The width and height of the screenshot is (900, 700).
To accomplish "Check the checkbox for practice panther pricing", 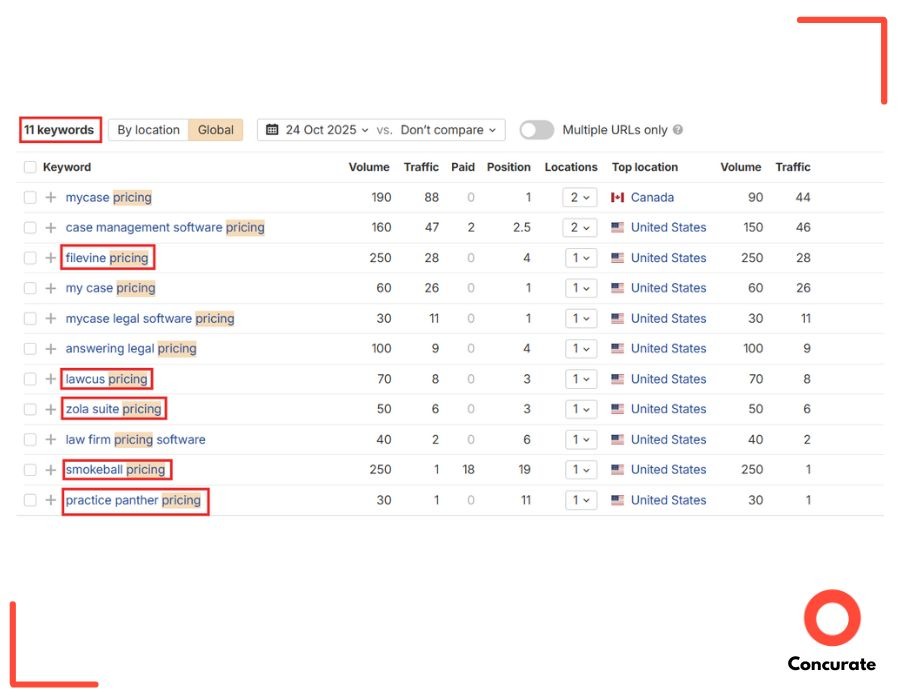I will tap(29, 500).
